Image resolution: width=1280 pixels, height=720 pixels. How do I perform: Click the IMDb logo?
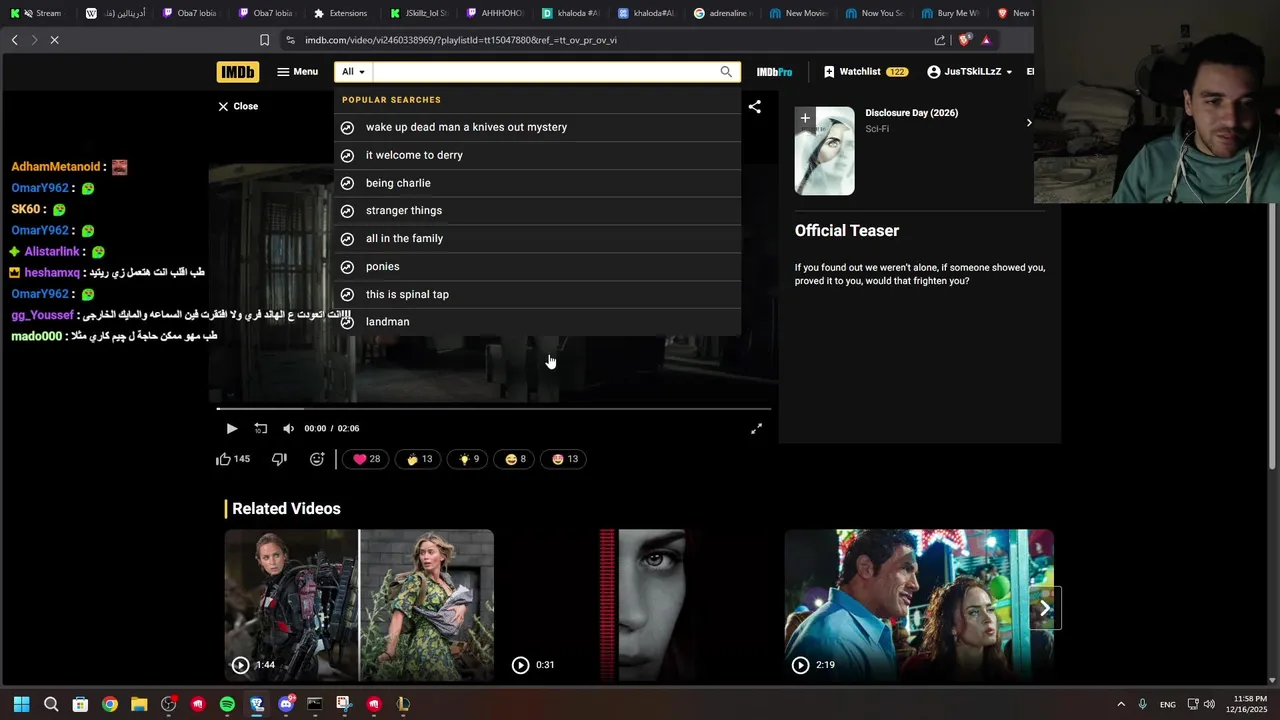(237, 72)
